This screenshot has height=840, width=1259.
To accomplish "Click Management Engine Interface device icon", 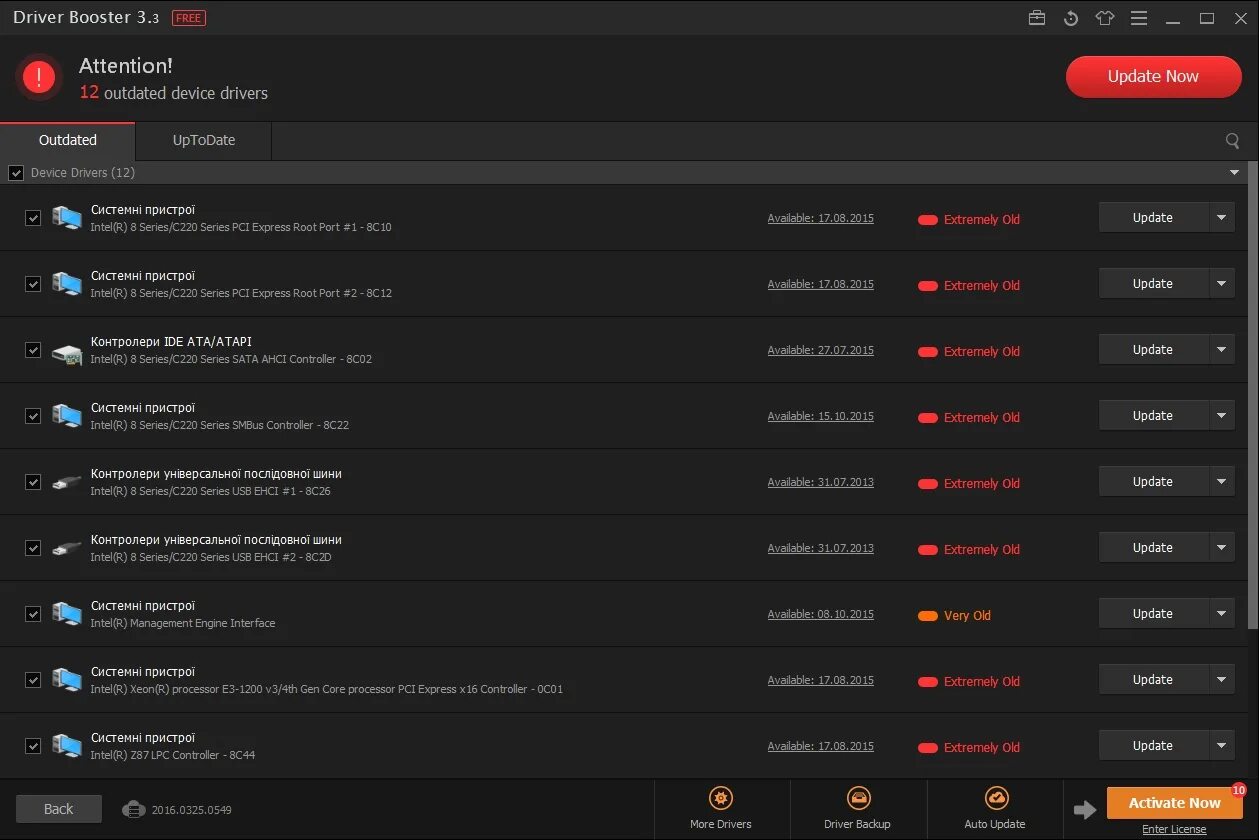I will pyautogui.click(x=67, y=614).
